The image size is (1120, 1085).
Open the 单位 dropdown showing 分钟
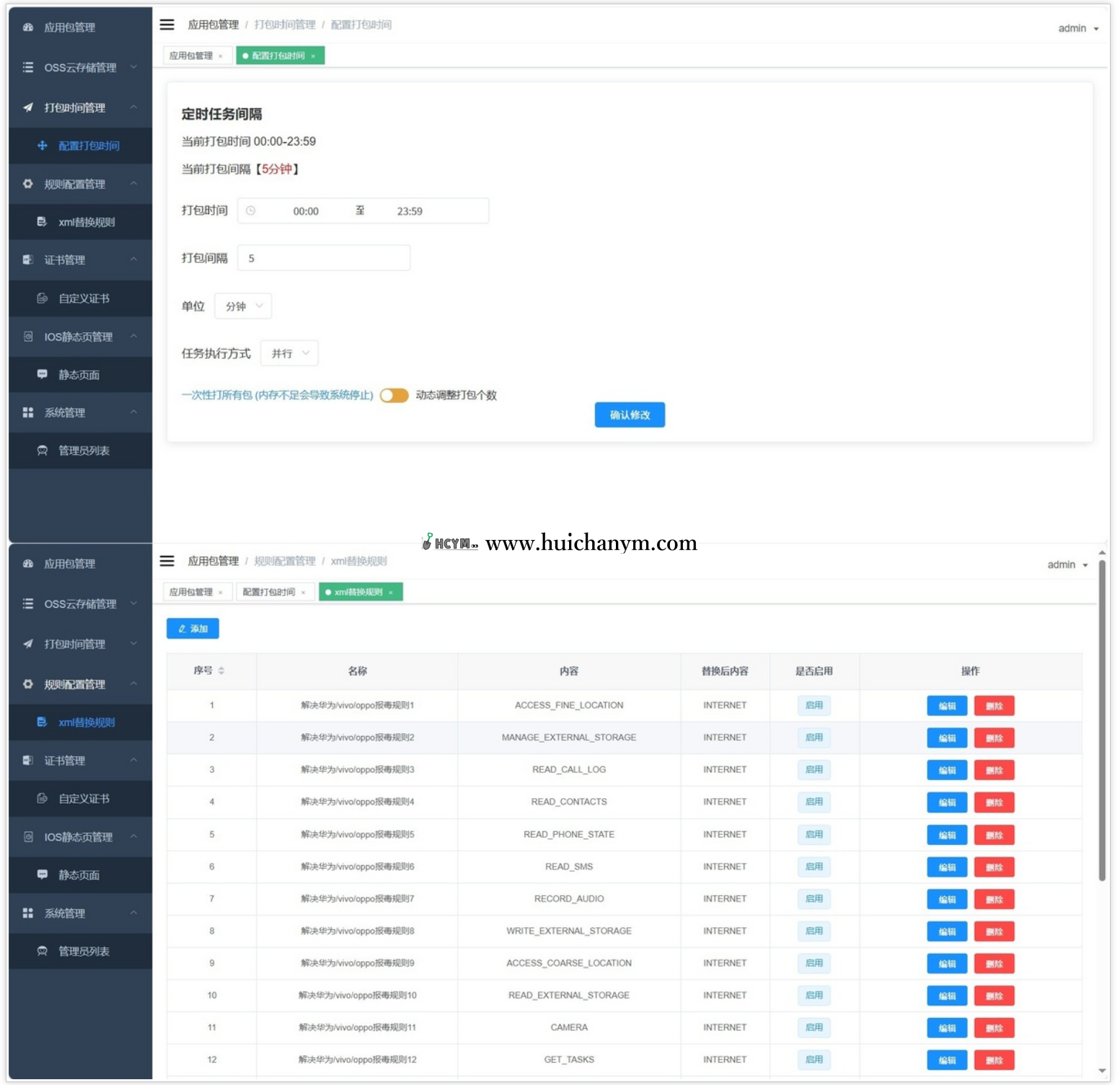tap(243, 306)
